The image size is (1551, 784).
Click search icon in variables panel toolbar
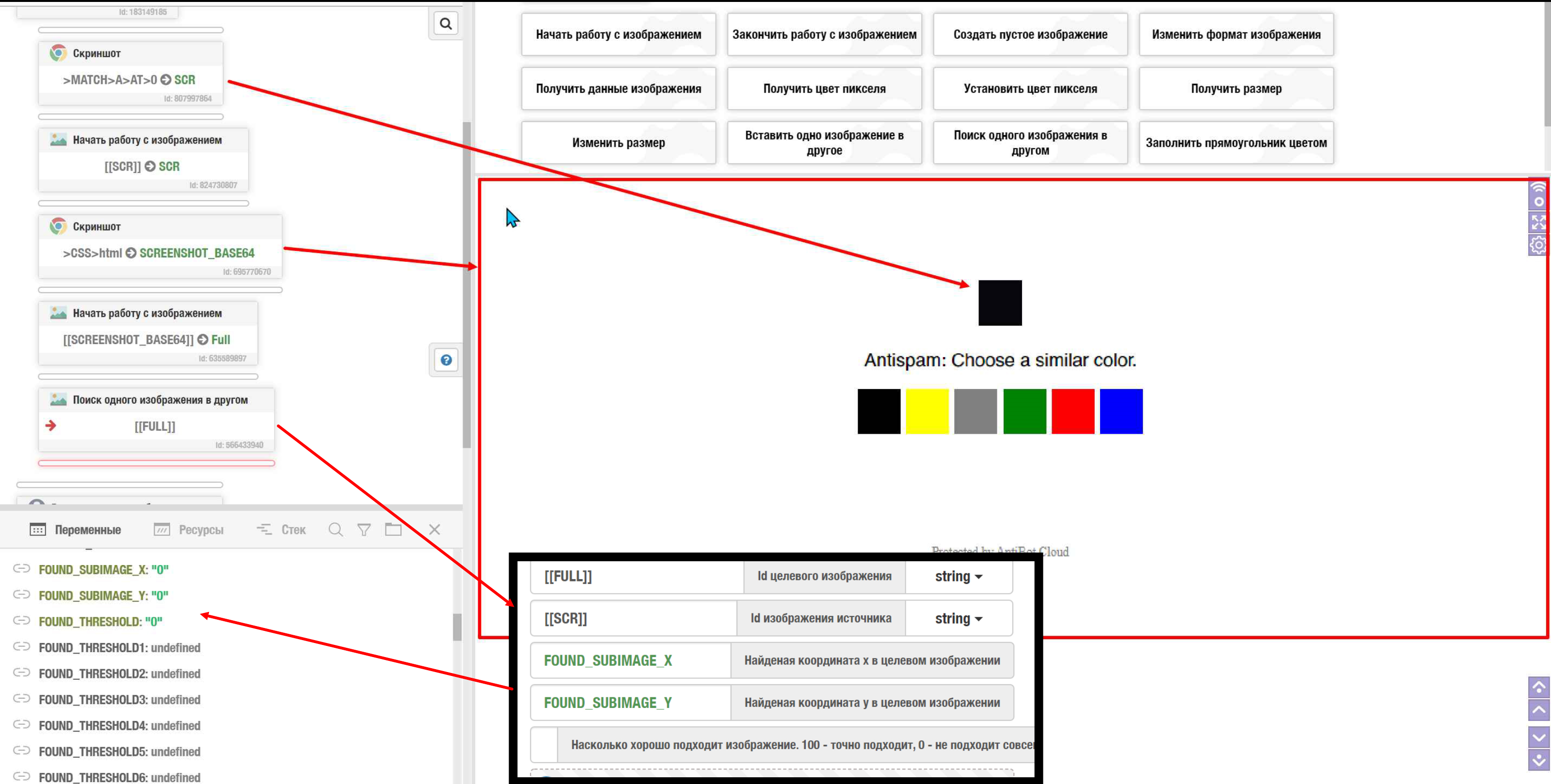click(336, 530)
